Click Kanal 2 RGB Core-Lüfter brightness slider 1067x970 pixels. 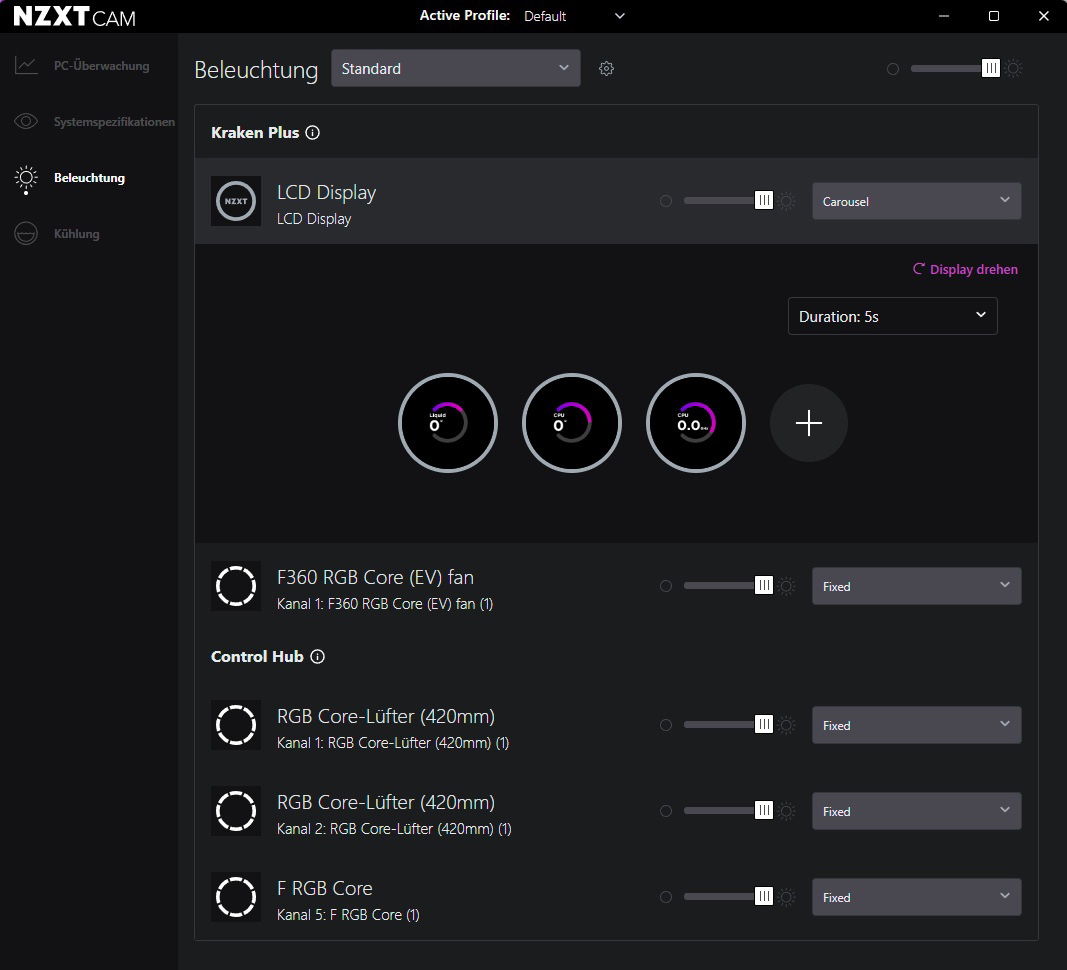click(x=728, y=810)
